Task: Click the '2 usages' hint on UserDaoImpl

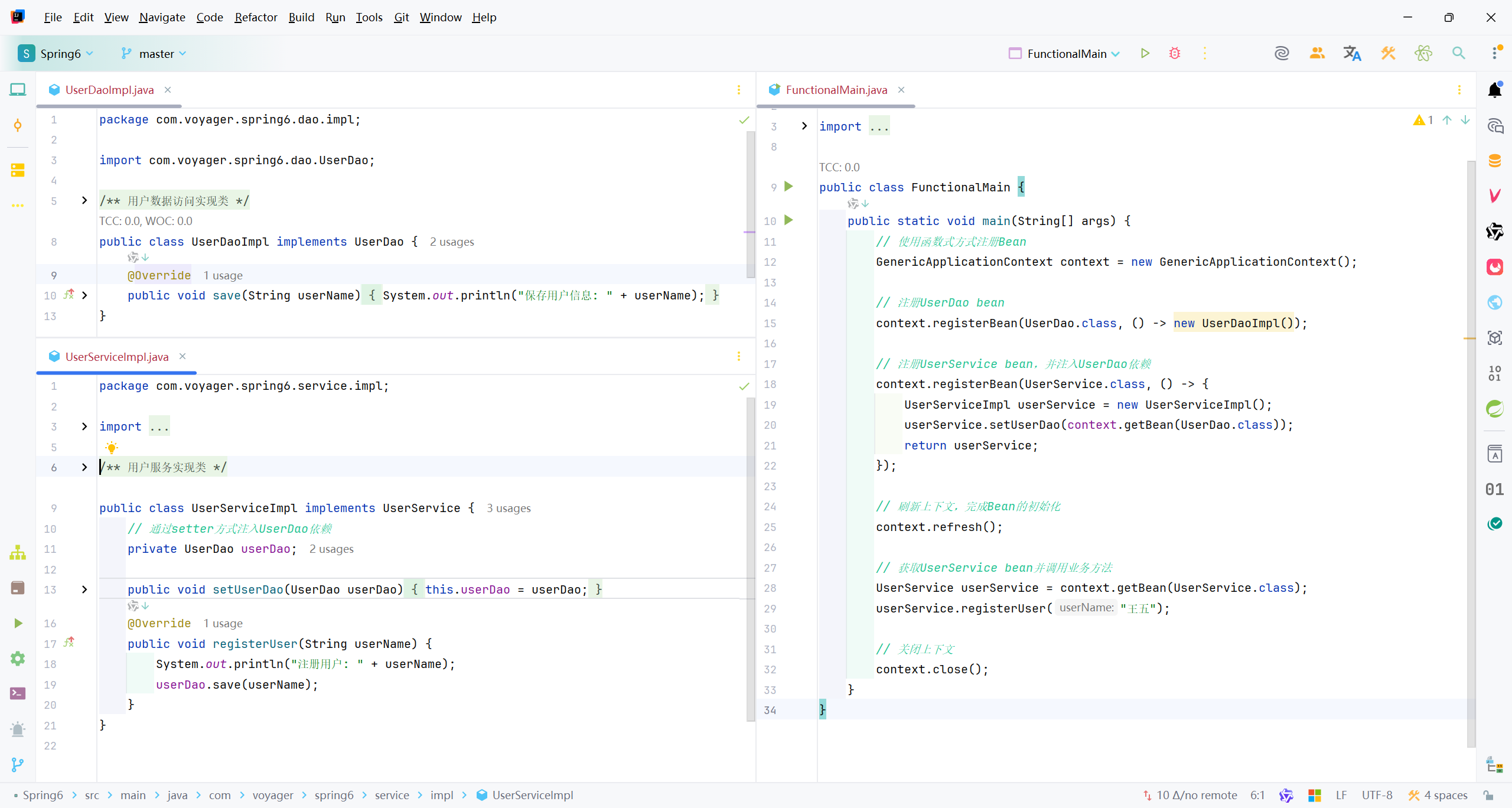Action: 452,242
